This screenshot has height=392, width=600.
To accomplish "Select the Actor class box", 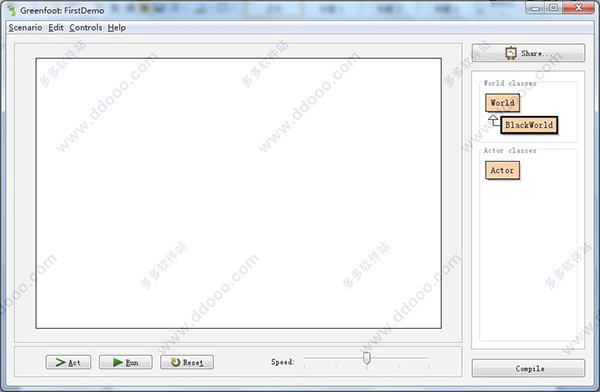I will pos(502,170).
